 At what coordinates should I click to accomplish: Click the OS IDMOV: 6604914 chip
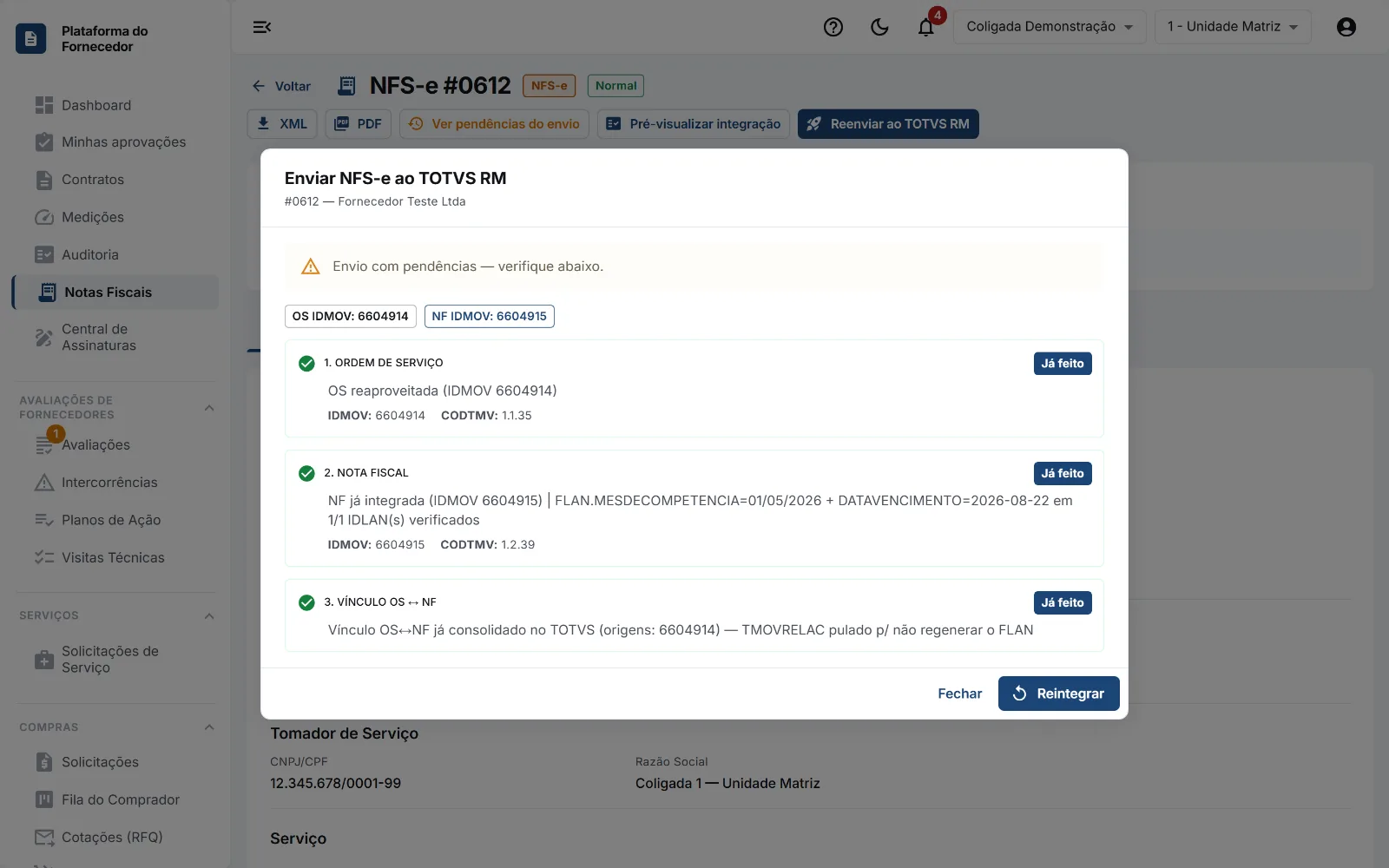351,316
